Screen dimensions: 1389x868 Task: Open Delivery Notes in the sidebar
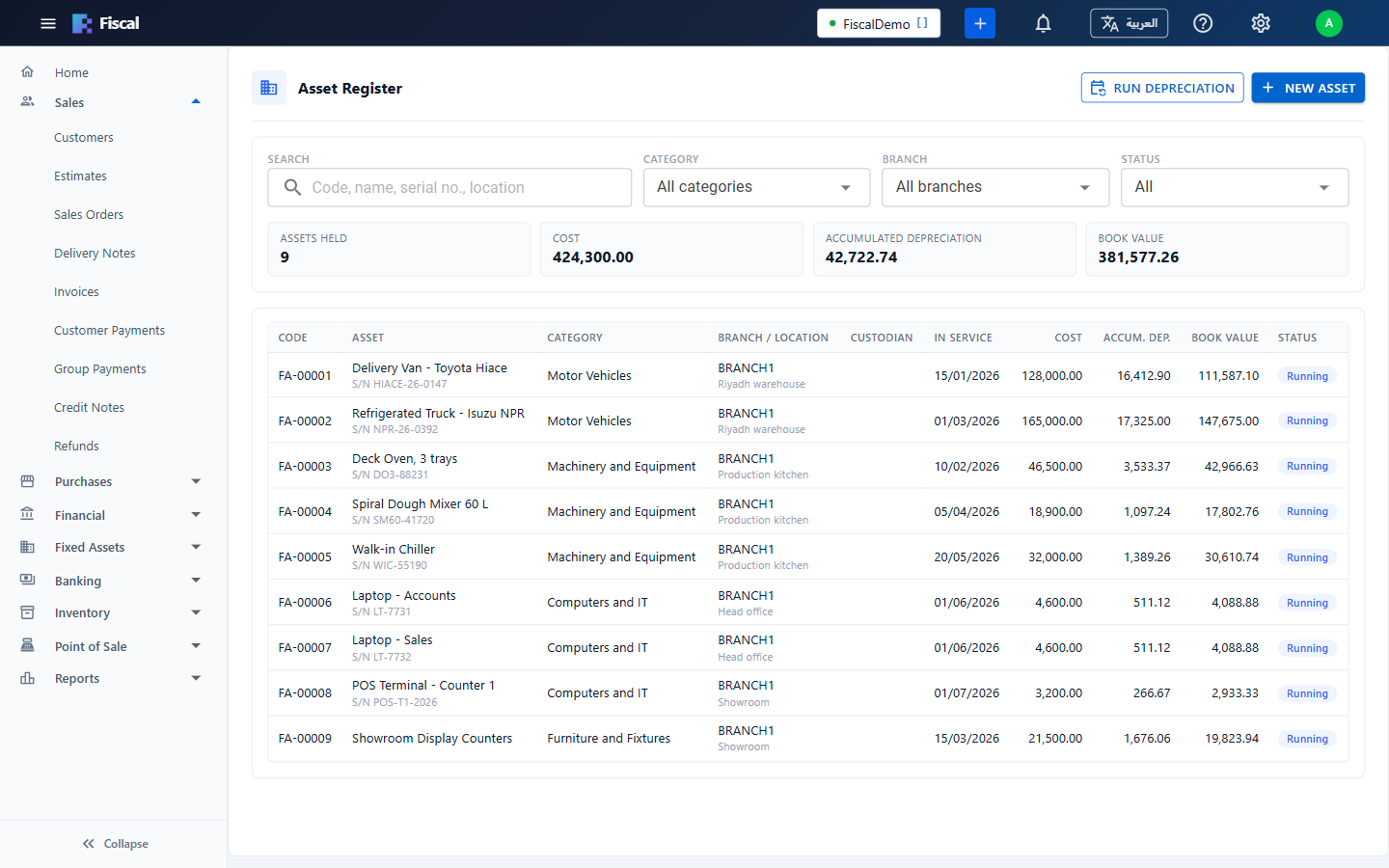point(95,254)
